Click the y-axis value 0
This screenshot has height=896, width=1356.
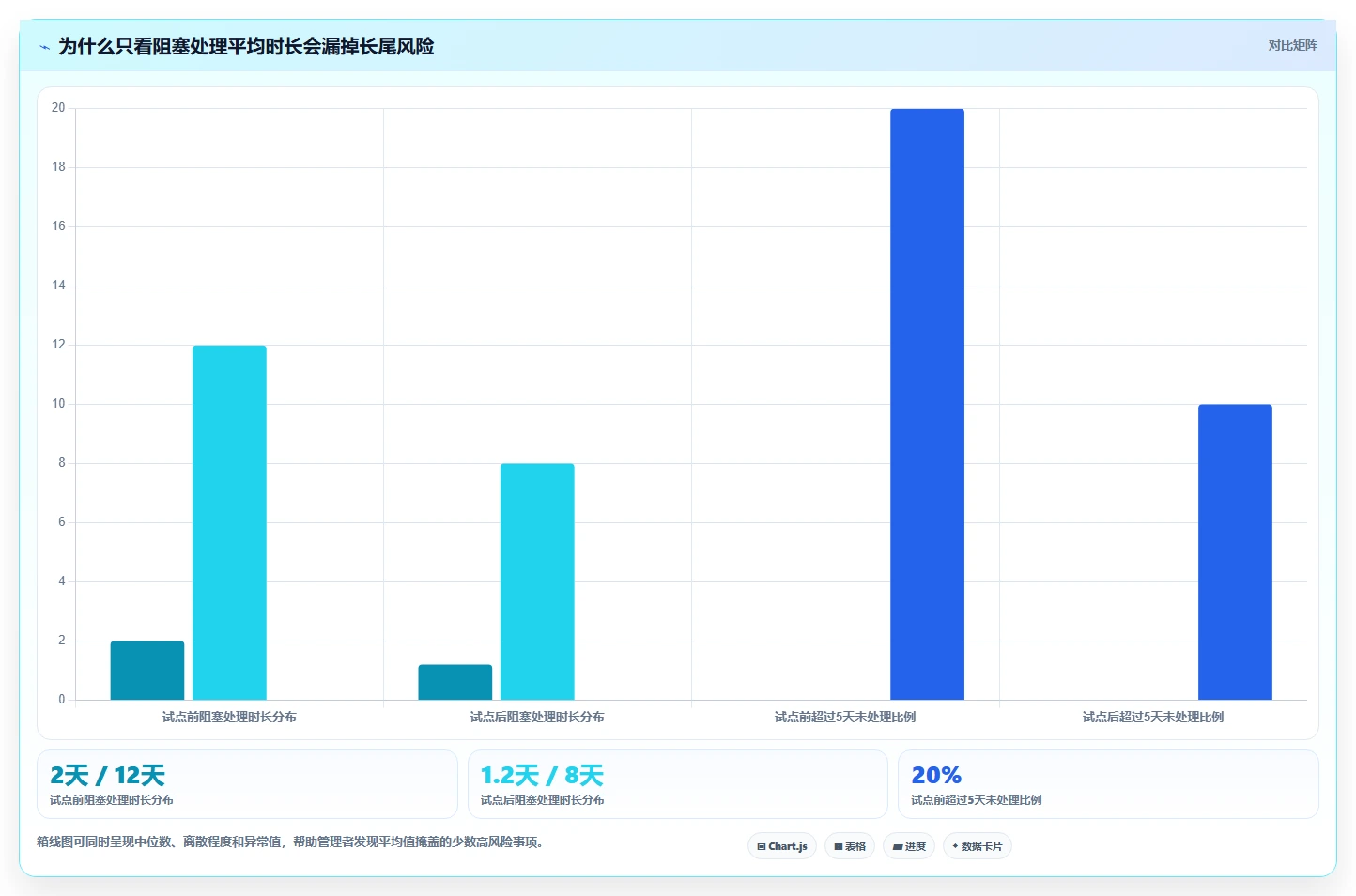coord(62,700)
